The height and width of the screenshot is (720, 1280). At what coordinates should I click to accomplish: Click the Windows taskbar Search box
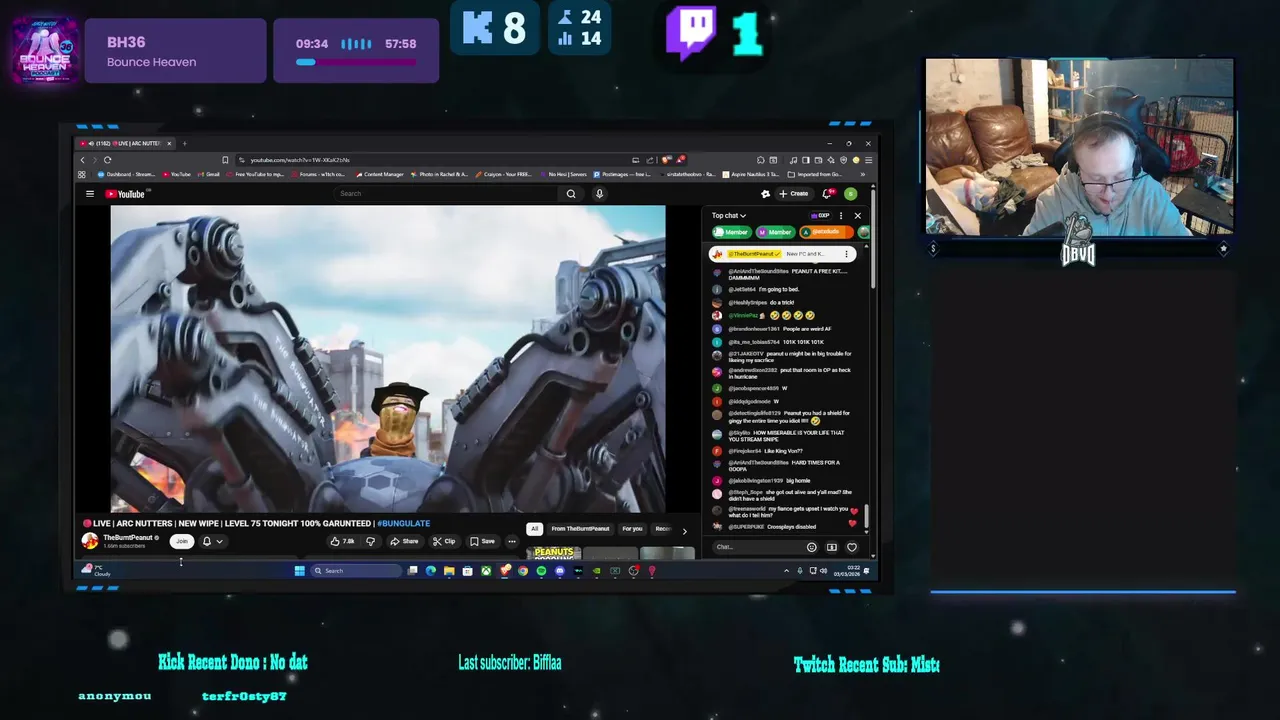tap(356, 571)
